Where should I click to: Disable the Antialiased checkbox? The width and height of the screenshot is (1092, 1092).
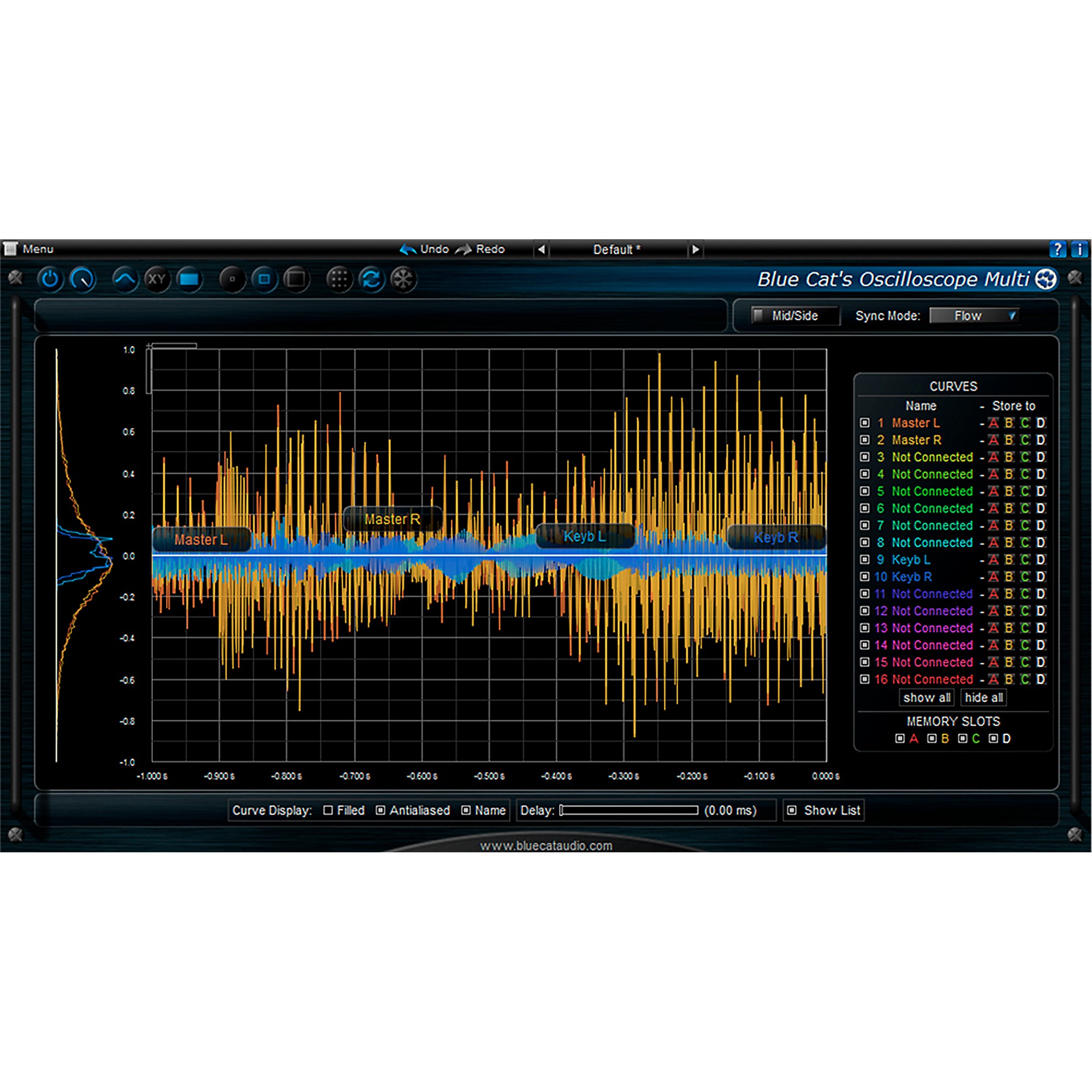(381, 810)
